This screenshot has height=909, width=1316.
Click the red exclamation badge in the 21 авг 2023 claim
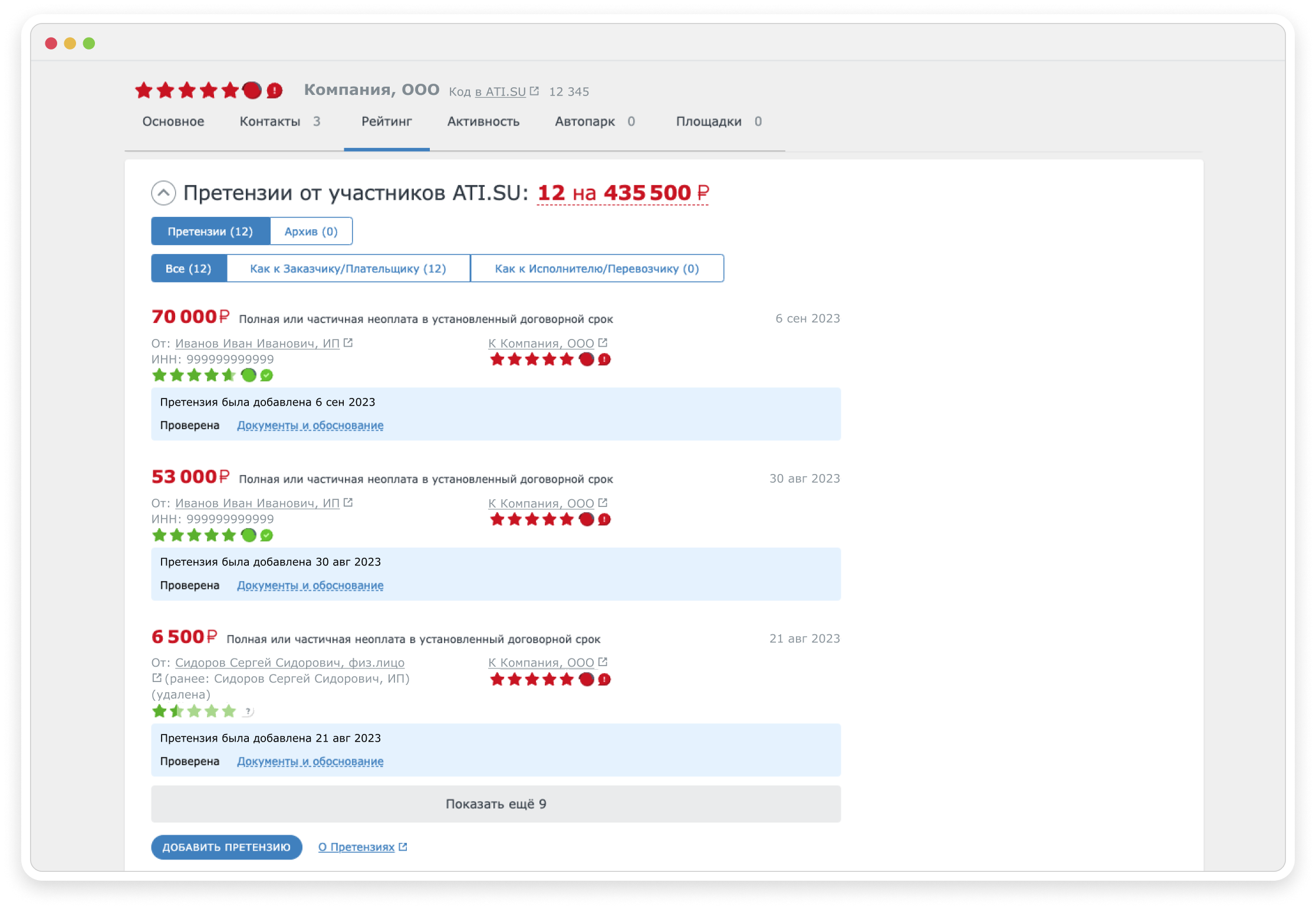(x=604, y=680)
